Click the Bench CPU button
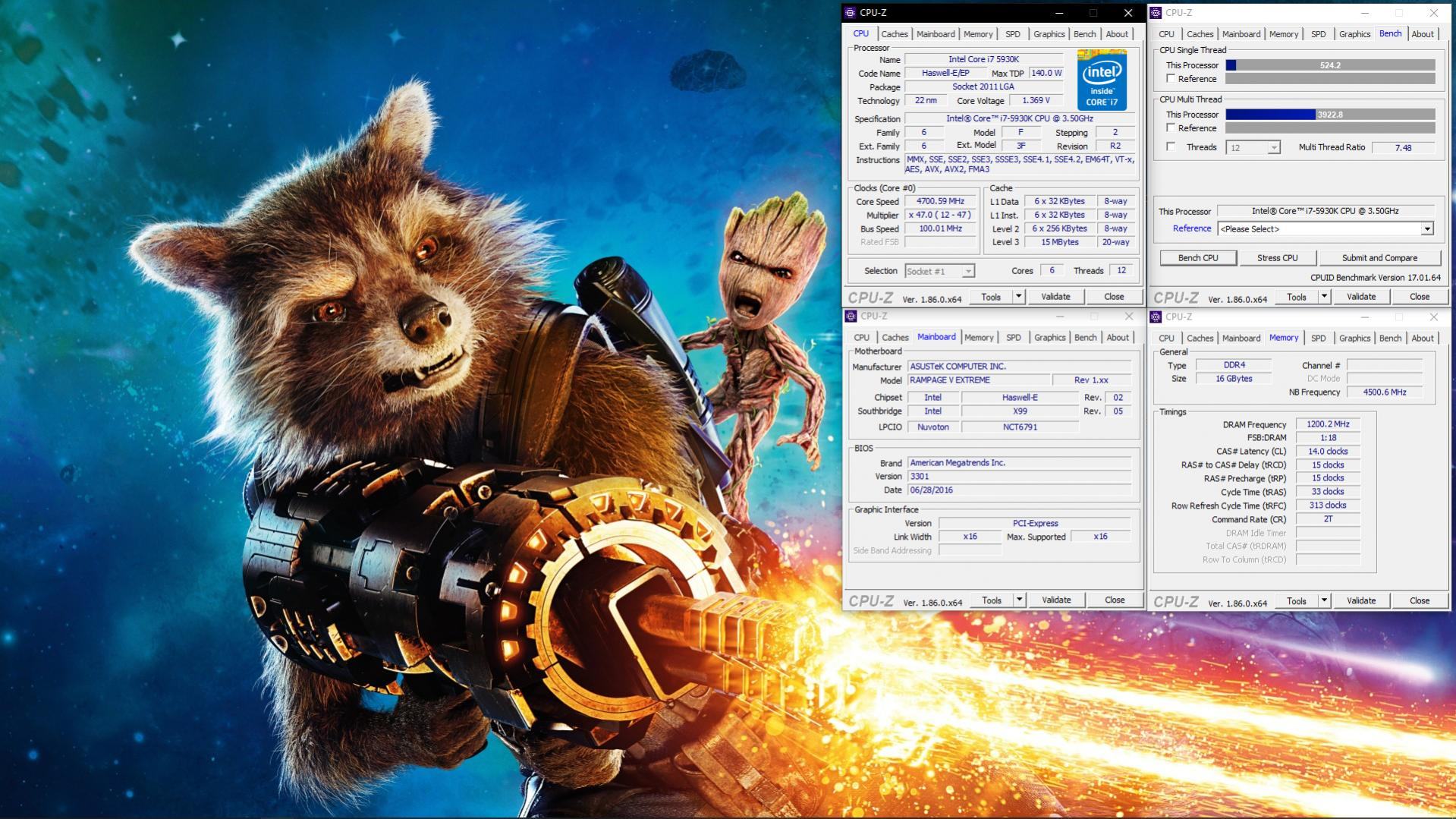 tap(1198, 258)
